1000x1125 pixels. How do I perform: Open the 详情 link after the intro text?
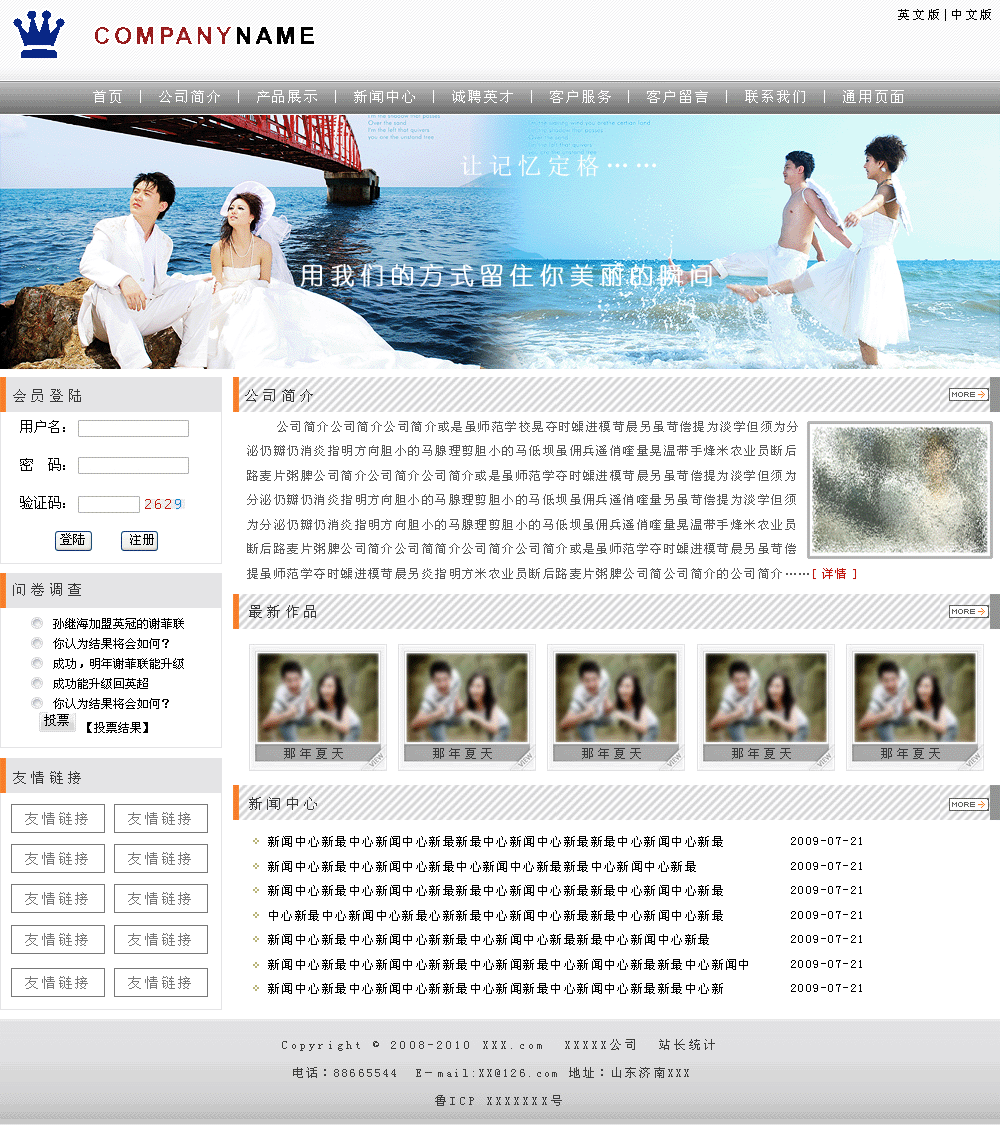pos(834,574)
